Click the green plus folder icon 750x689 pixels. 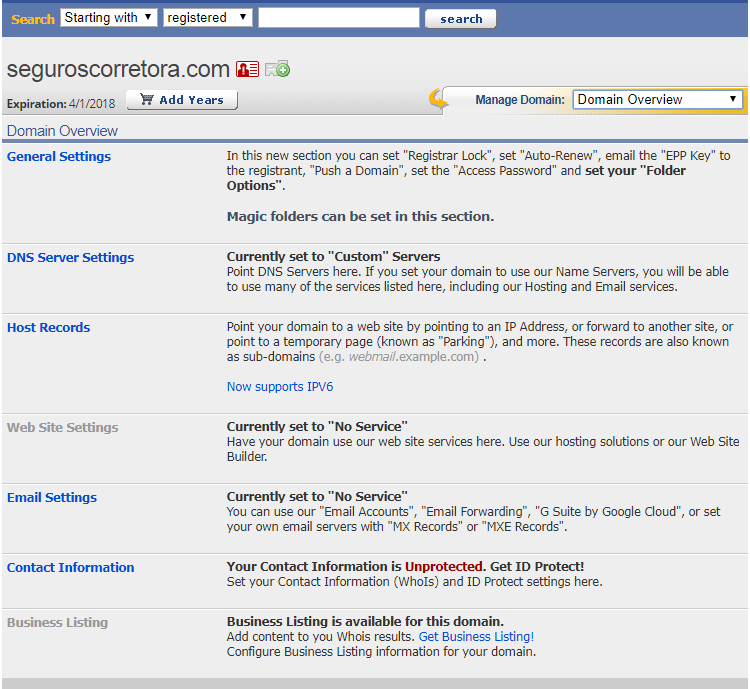pyautogui.click(x=277, y=69)
